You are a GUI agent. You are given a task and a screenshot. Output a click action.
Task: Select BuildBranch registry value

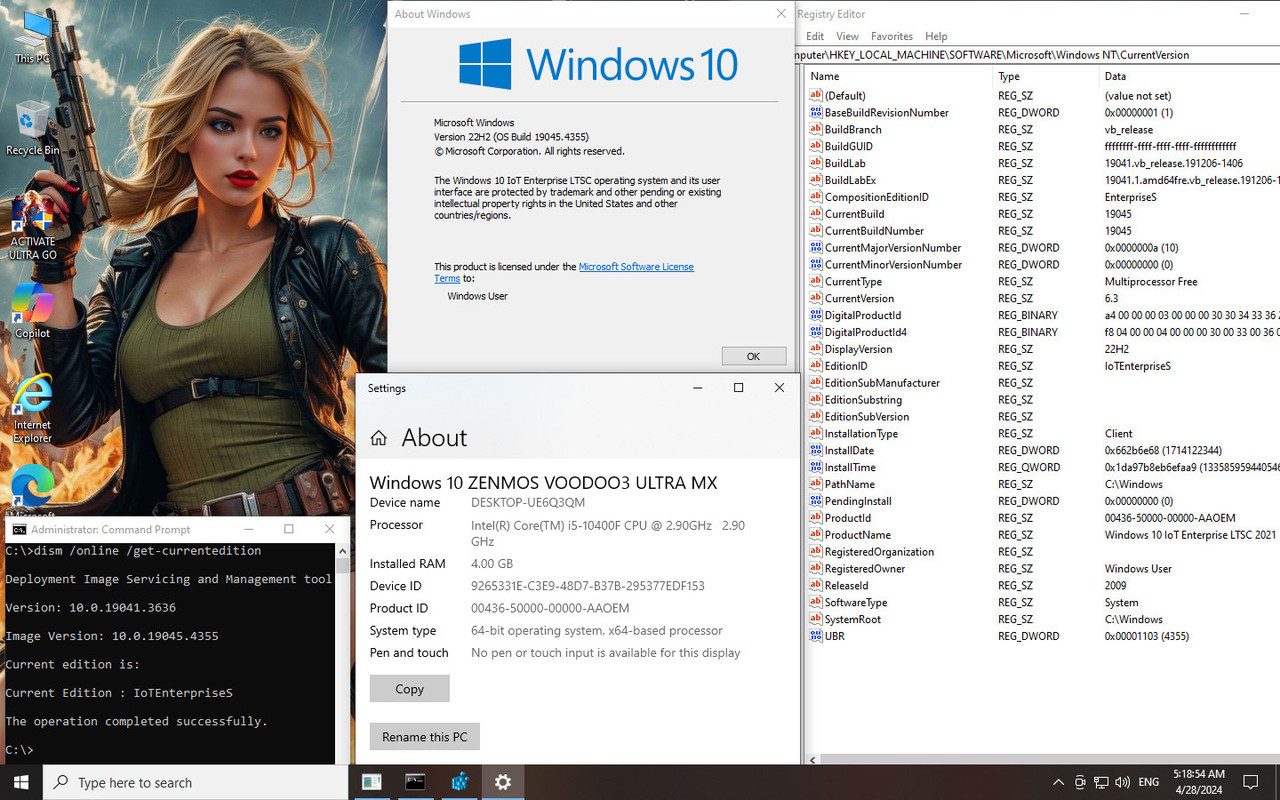pyautogui.click(x=853, y=130)
